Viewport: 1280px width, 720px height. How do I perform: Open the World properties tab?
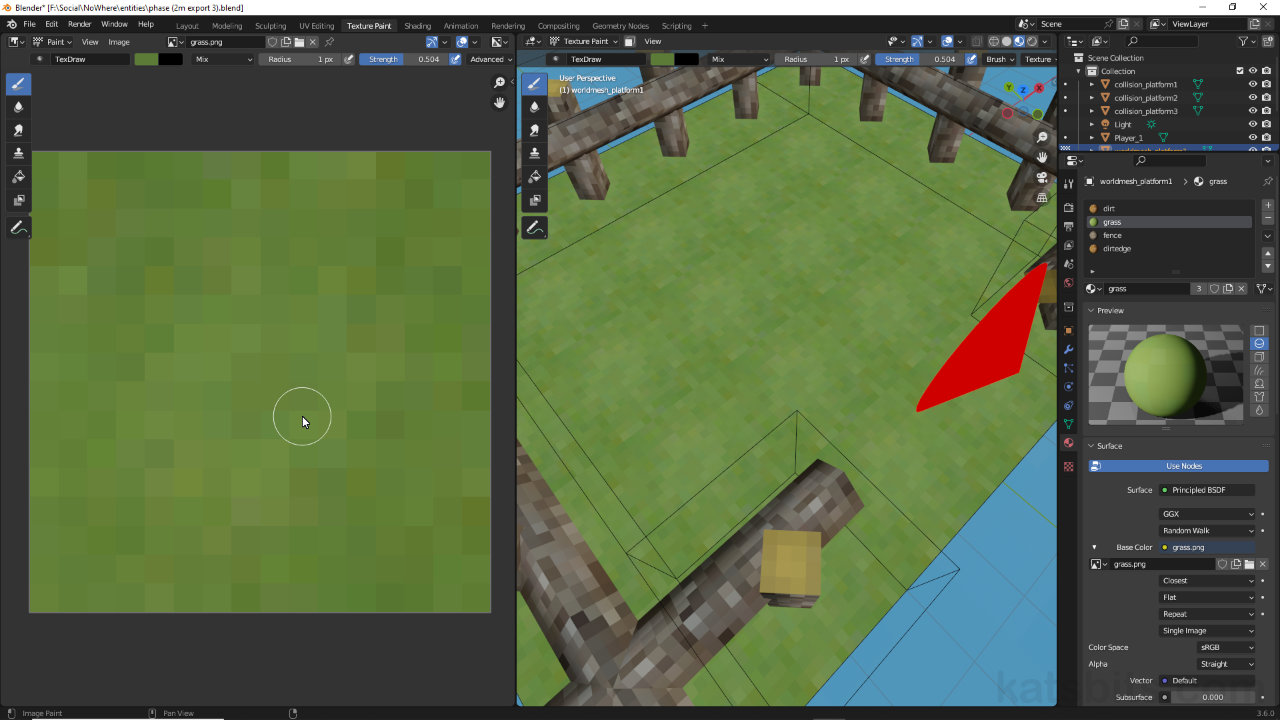tap(1068, 283)
